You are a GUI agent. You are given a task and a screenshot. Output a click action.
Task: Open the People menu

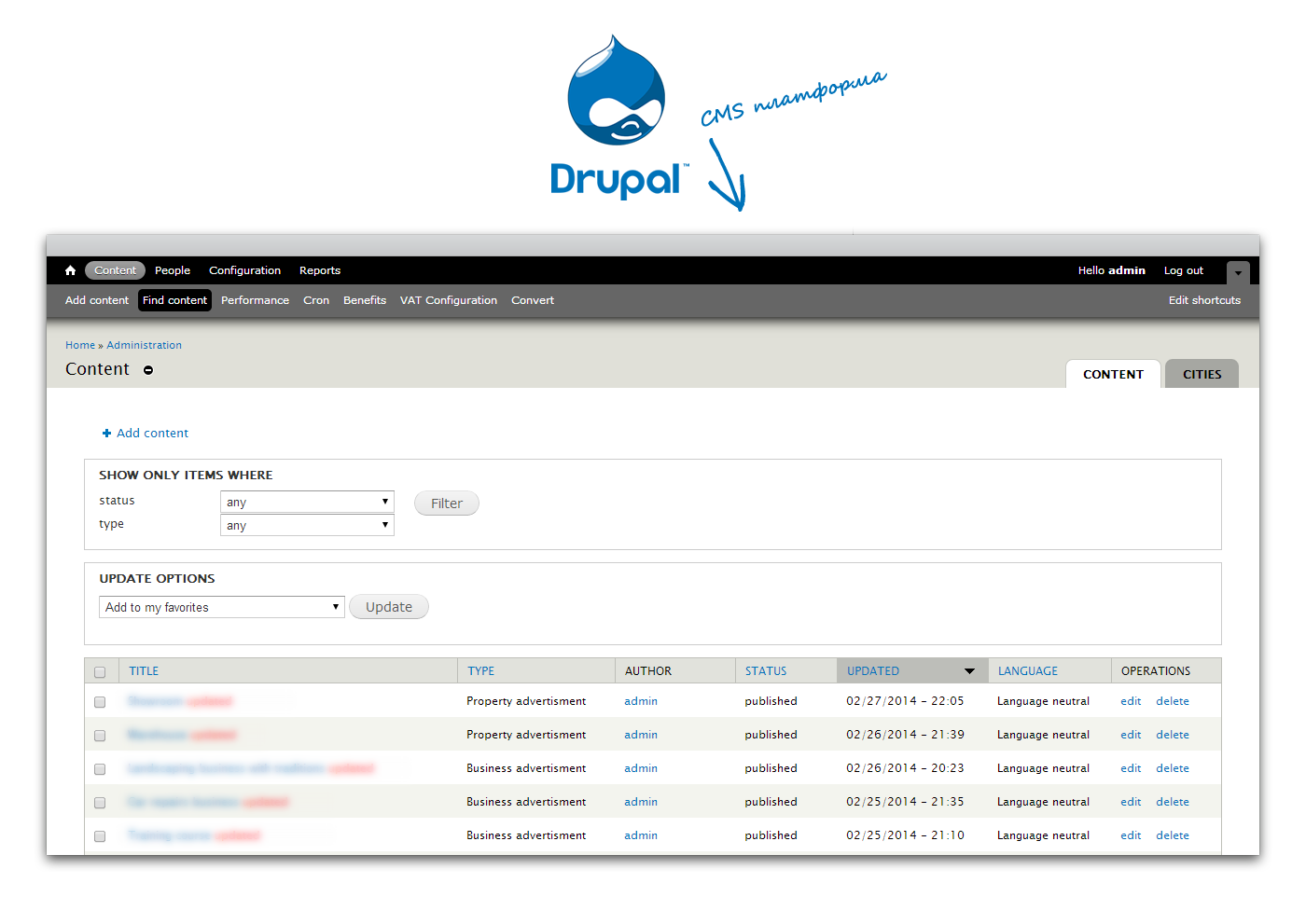(x=173, y=270)
